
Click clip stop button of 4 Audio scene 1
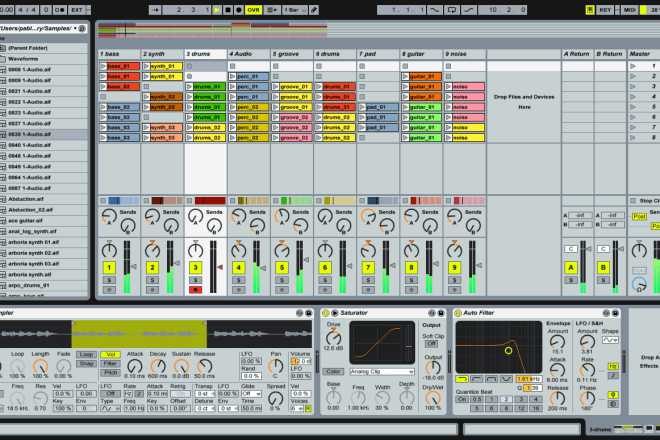(x=232, y=66)
